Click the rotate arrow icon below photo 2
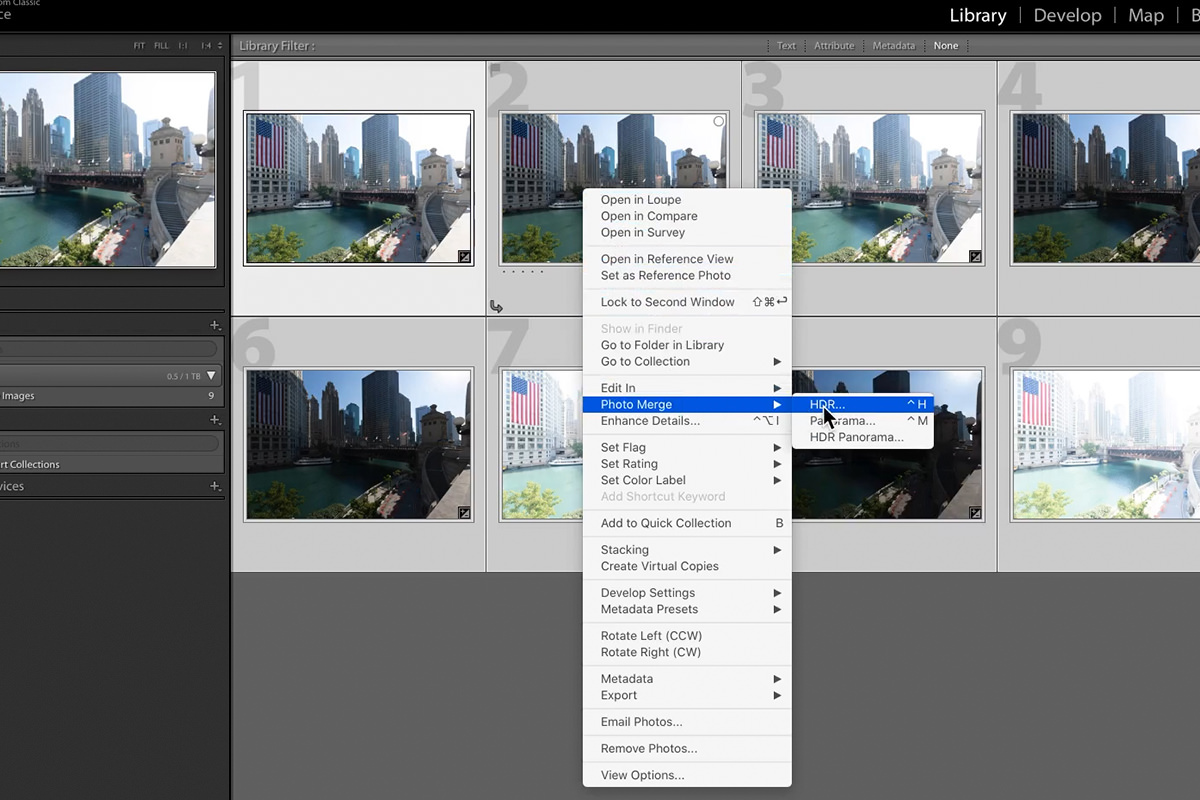 (x=497, y=306)
